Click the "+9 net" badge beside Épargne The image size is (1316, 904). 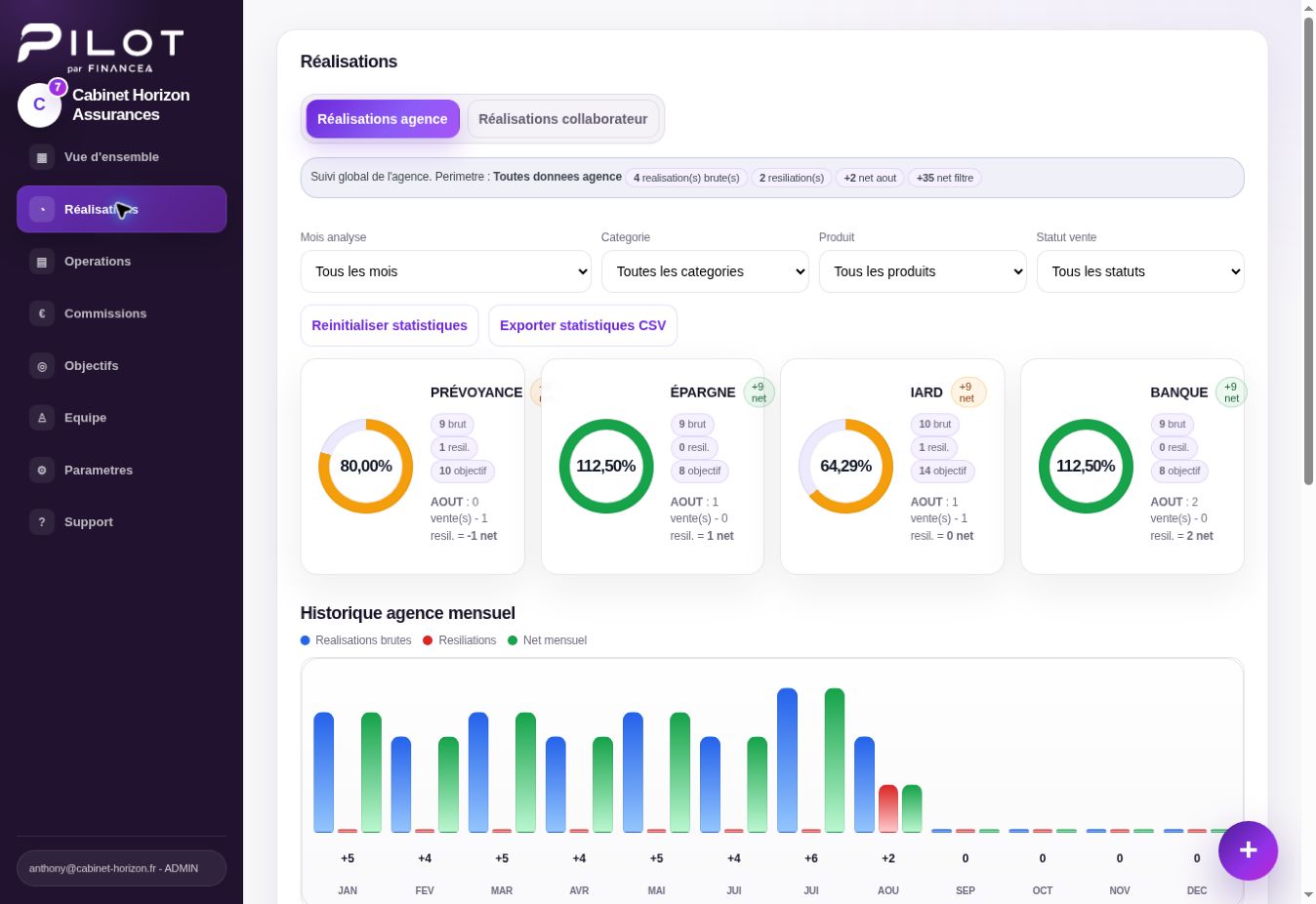tap(759, 392)
